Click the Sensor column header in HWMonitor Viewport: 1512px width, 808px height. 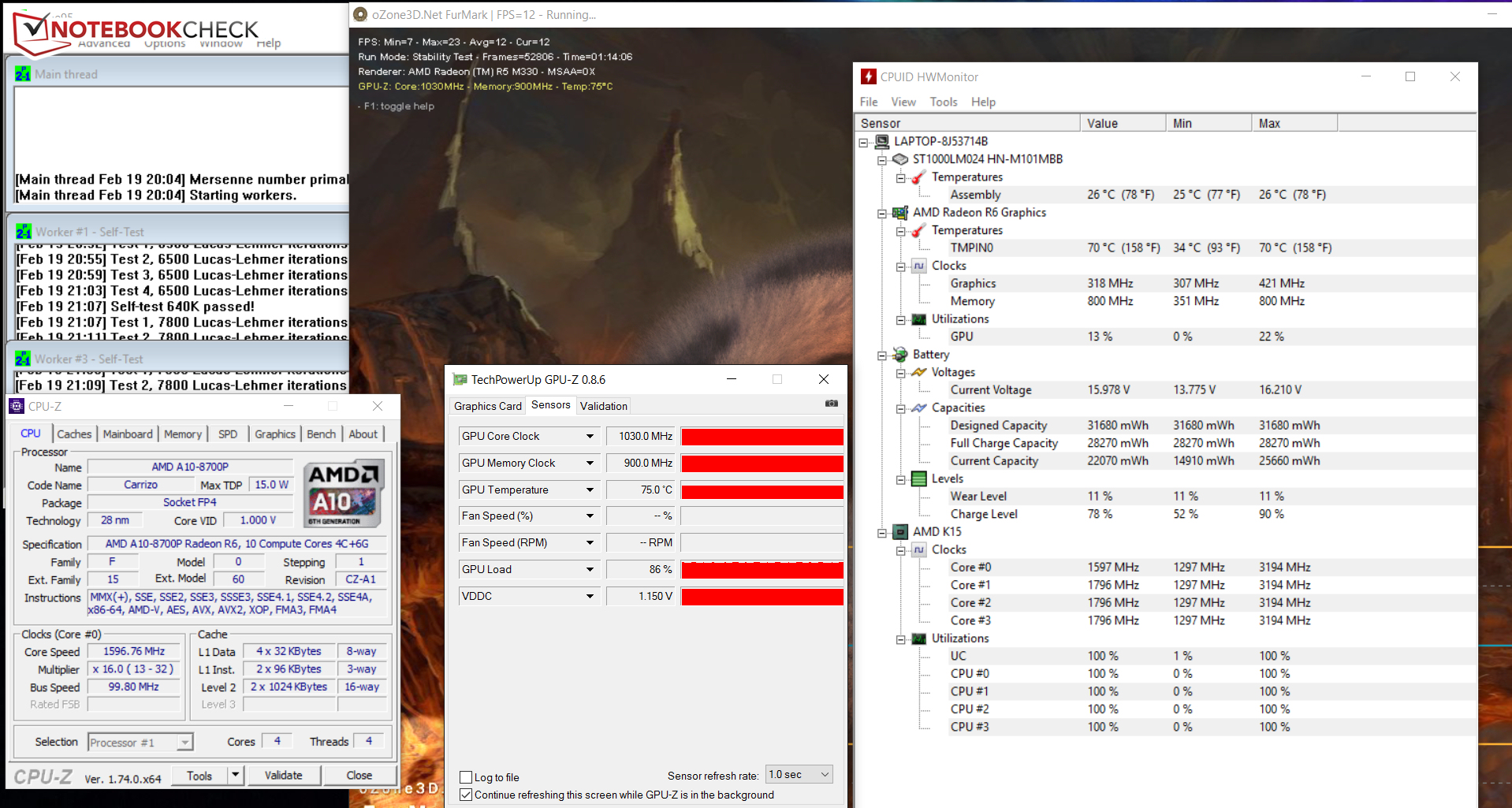[967, 123]
